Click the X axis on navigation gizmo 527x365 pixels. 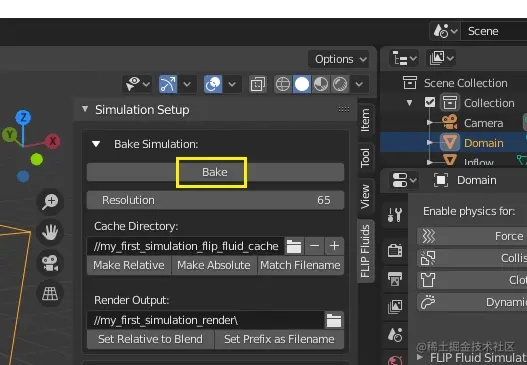click(53, 141)
